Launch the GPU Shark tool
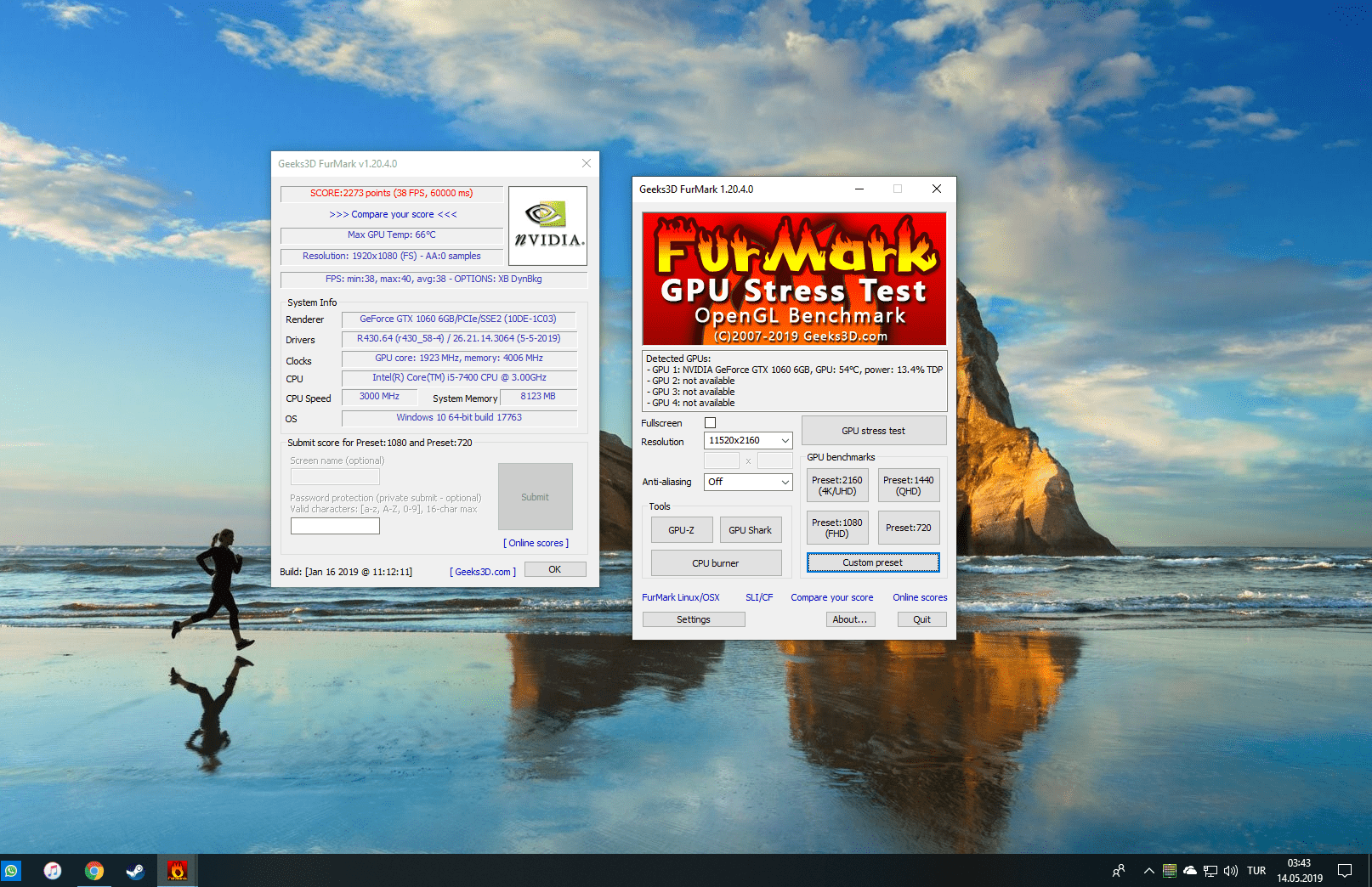This screenshot has height=887, width=1372. coord(751,530)
